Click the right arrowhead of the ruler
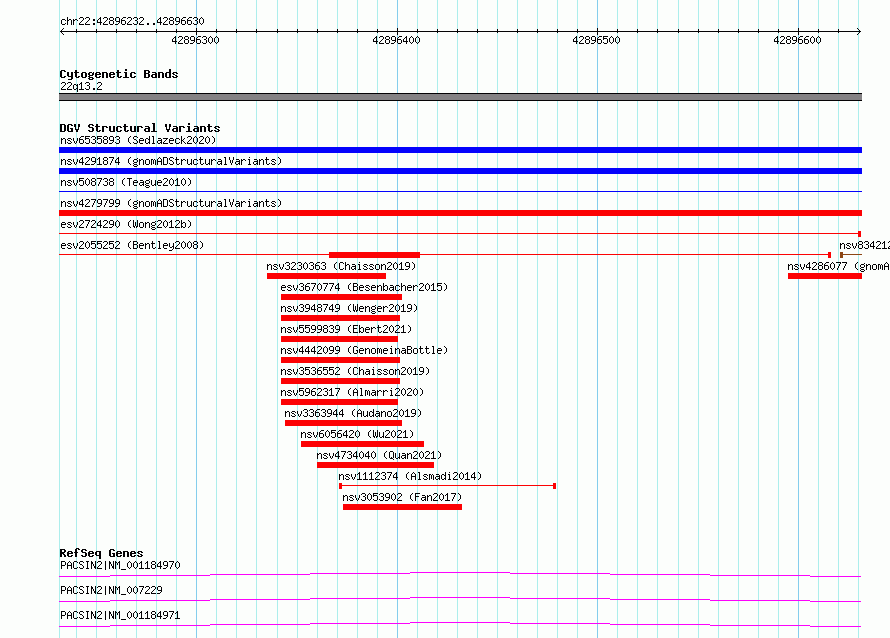Viewport: 890px width, 638px height. pos(859,32)
